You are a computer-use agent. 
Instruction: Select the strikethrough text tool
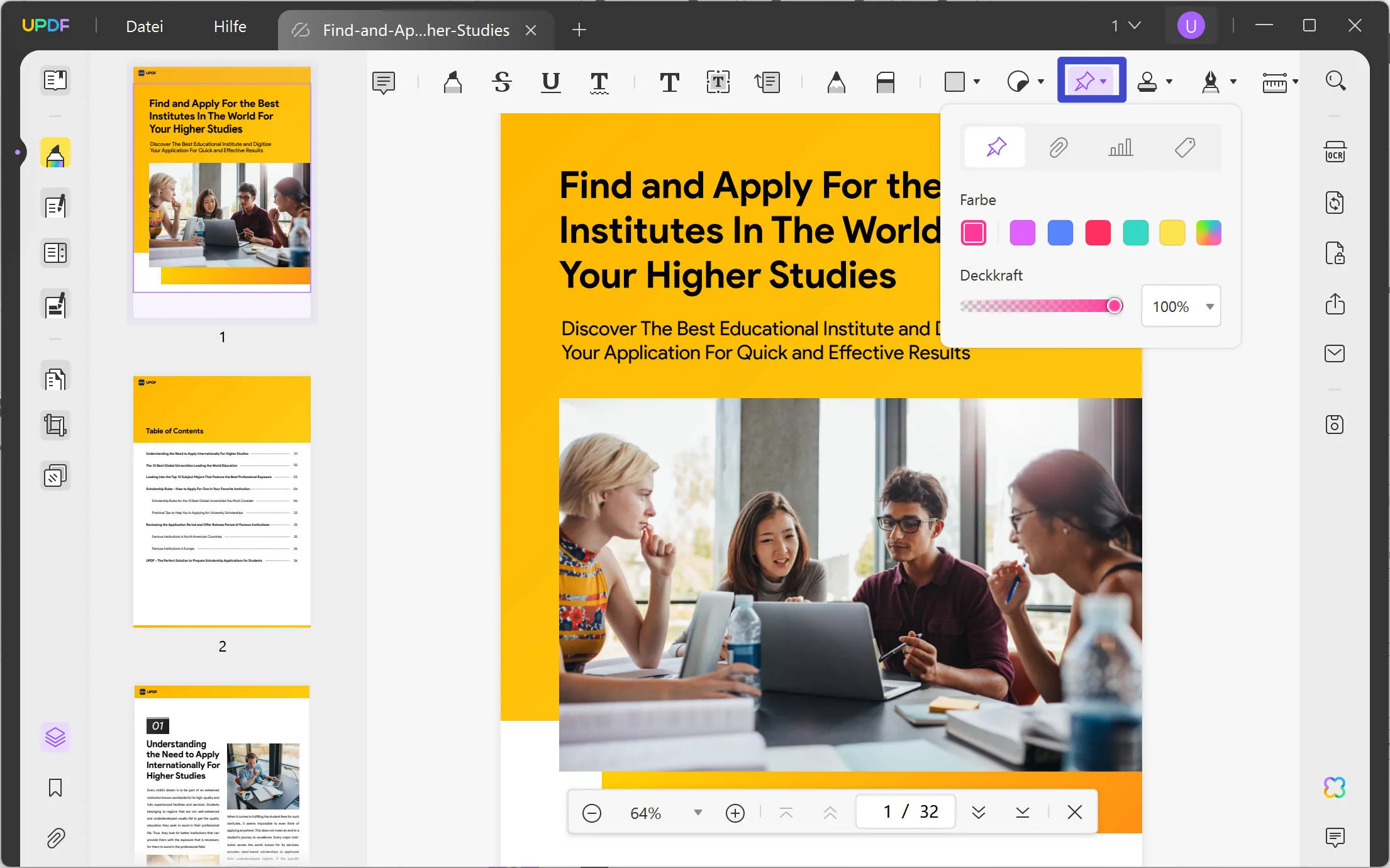(501, 82)
